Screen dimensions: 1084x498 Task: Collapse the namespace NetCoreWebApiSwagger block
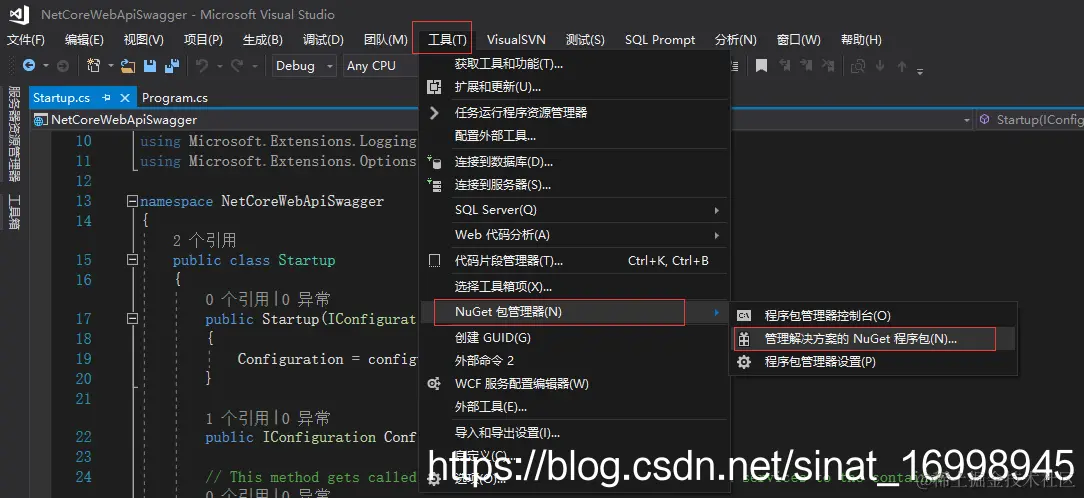132,201
